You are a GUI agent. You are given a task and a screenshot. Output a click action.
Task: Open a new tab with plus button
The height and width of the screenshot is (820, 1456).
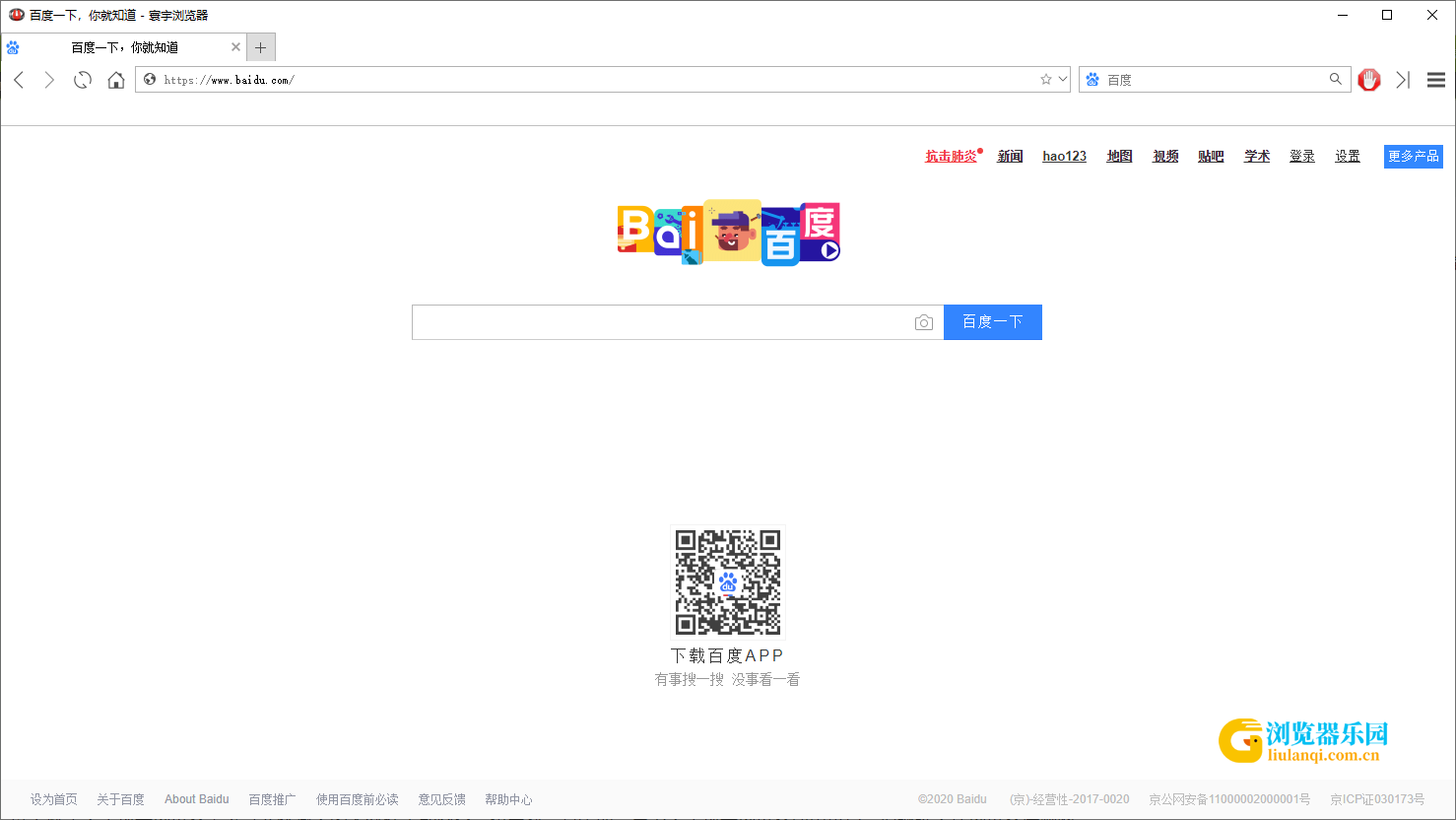coord(261,47)
